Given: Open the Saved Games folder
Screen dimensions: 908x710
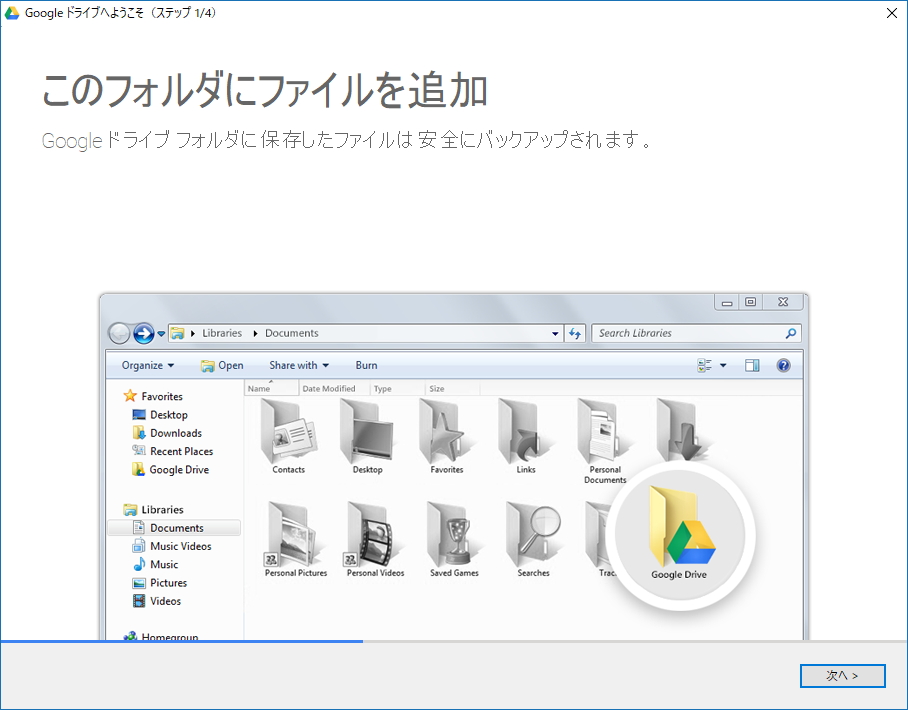Looking at the screenshot, I should tap(455, 535).
